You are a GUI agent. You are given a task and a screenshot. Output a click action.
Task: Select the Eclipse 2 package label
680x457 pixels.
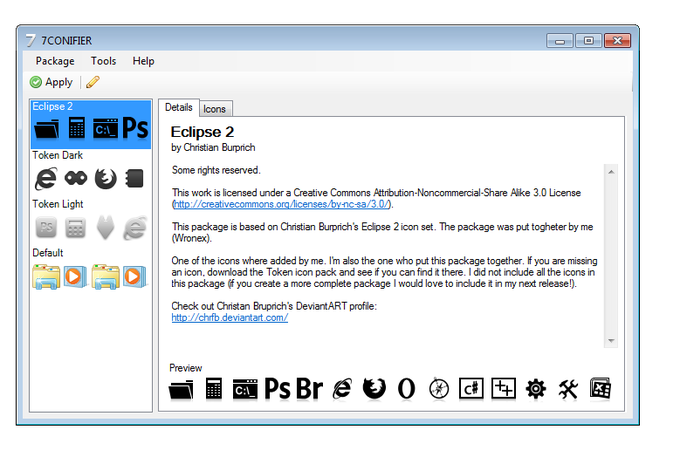point(52,107)
